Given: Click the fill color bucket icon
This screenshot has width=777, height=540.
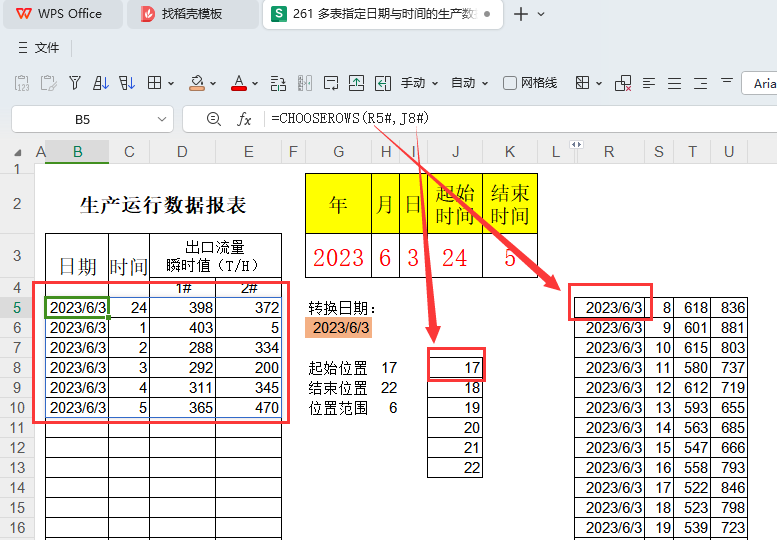Looking at the screenshot, I should (x=197, y=83).
